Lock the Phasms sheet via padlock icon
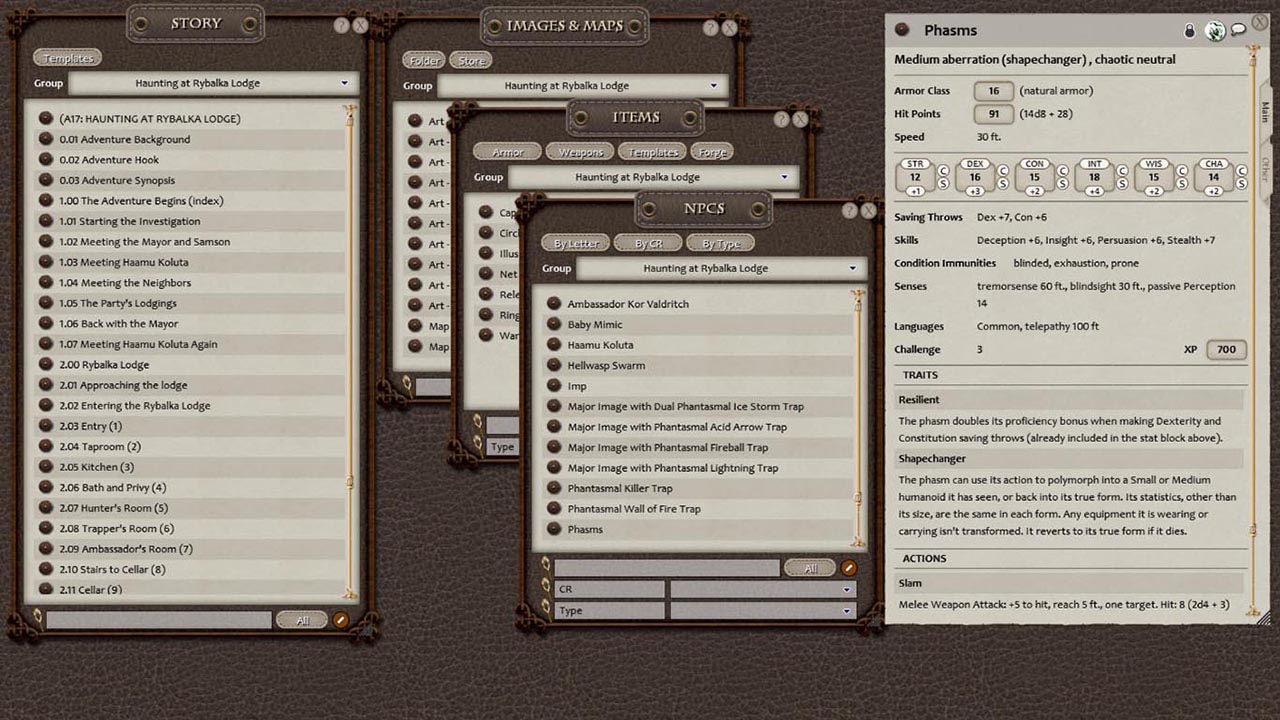This screenshot has height=720, width=1280. [1189, 30]
